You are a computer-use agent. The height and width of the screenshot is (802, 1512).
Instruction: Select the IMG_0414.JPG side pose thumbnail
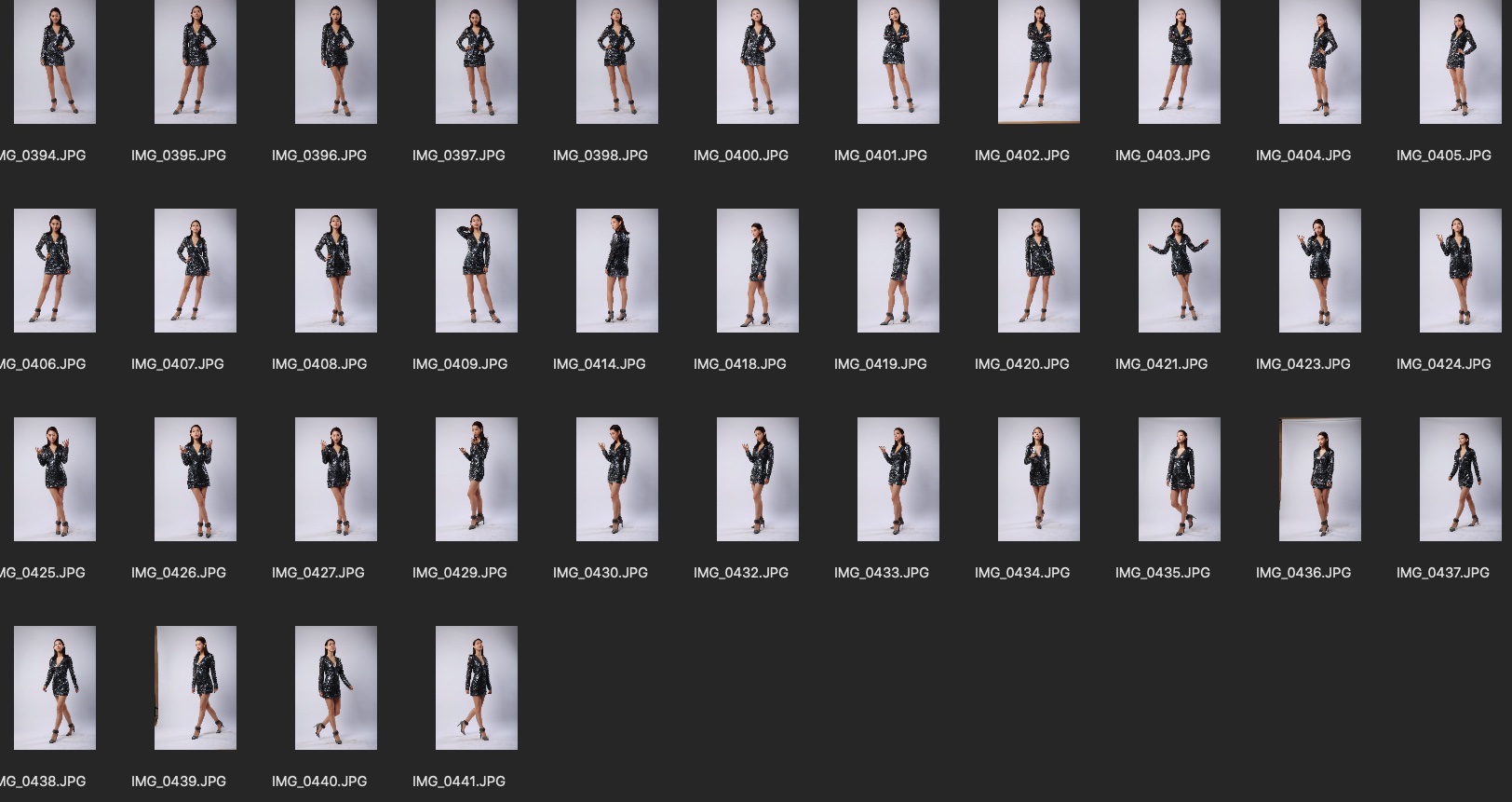click(617, 270)
